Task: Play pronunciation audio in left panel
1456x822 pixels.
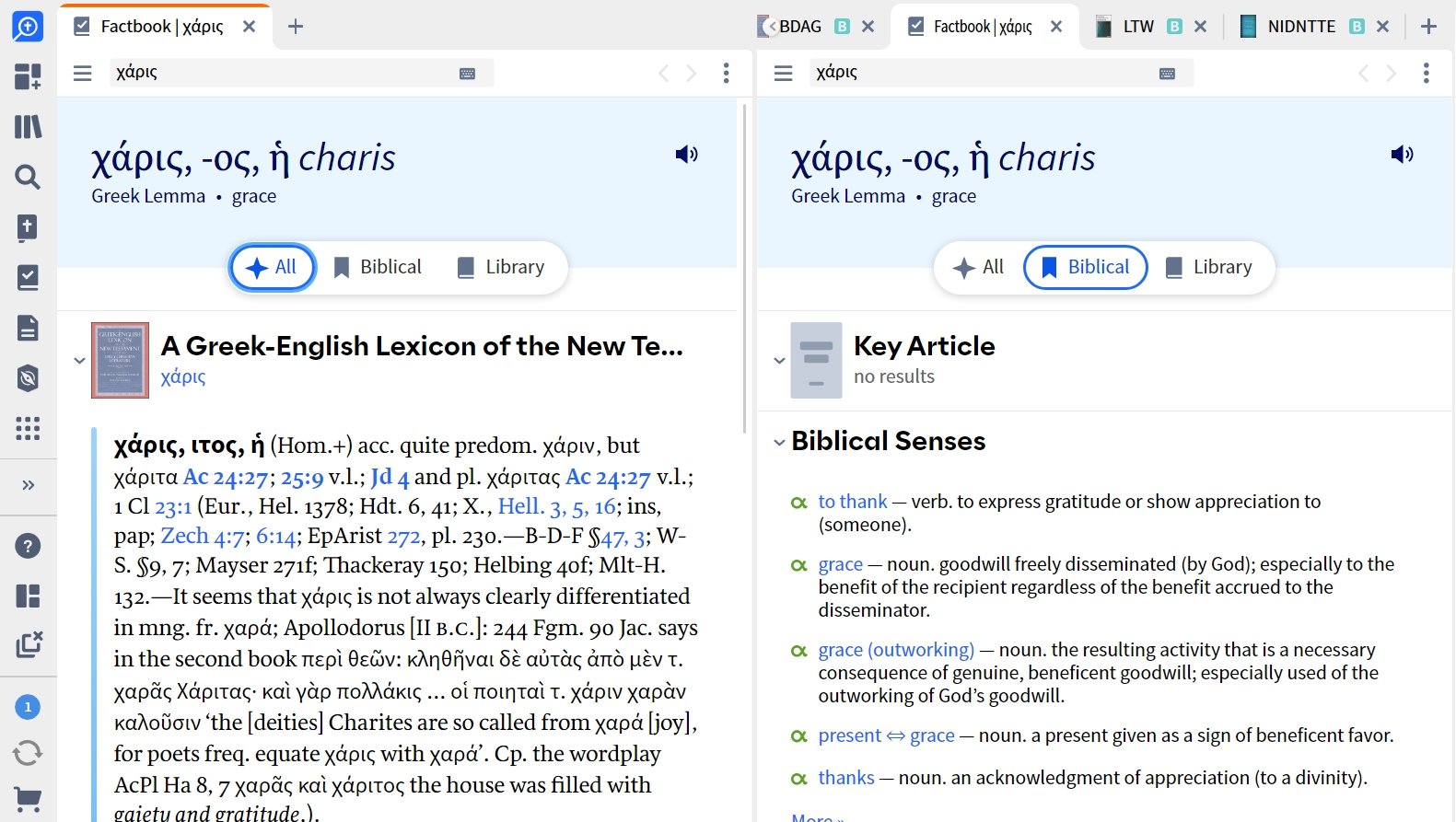Action: click(x=686, y=154)
